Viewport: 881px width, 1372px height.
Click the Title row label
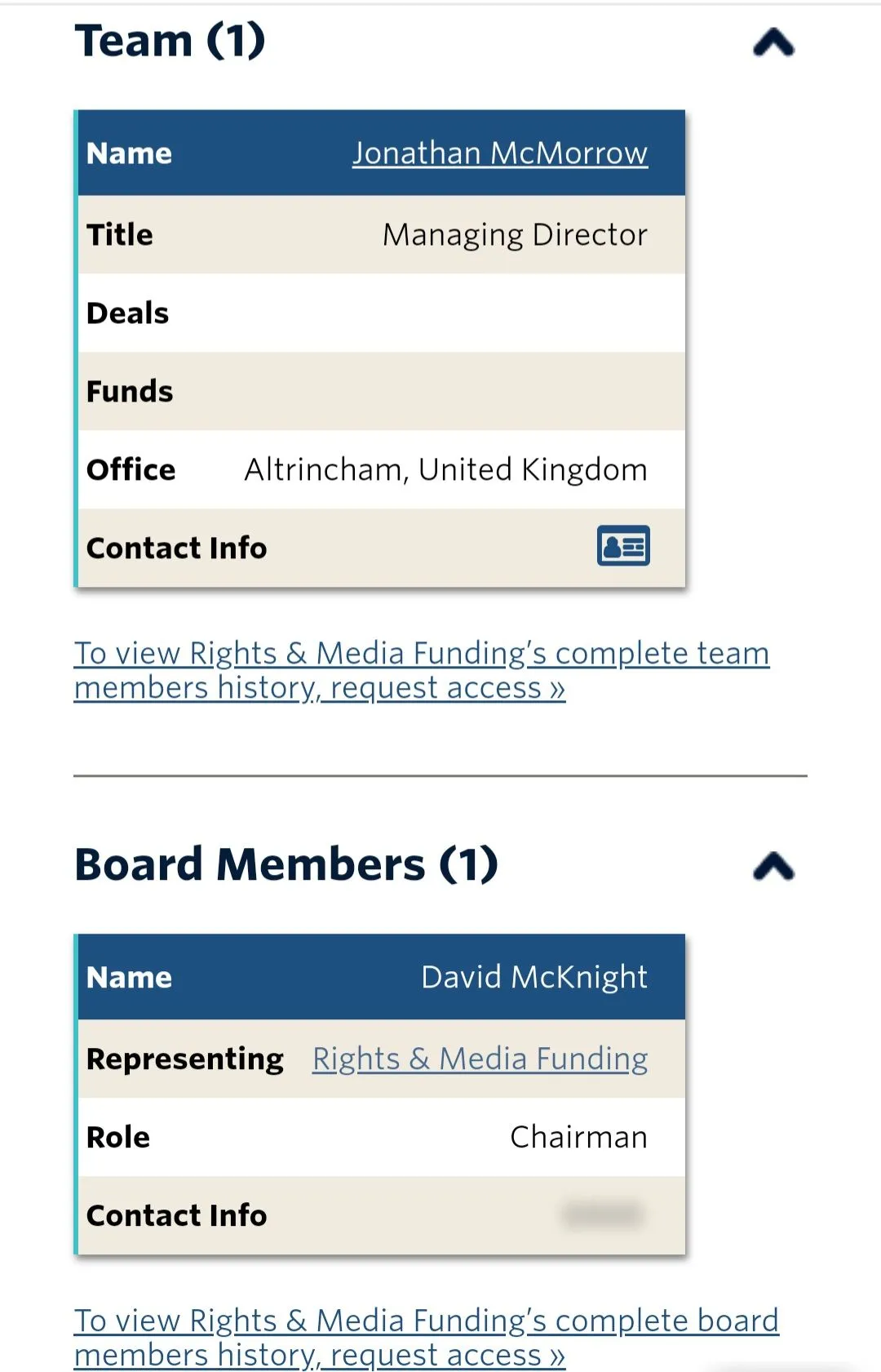[x=120, y=235]
